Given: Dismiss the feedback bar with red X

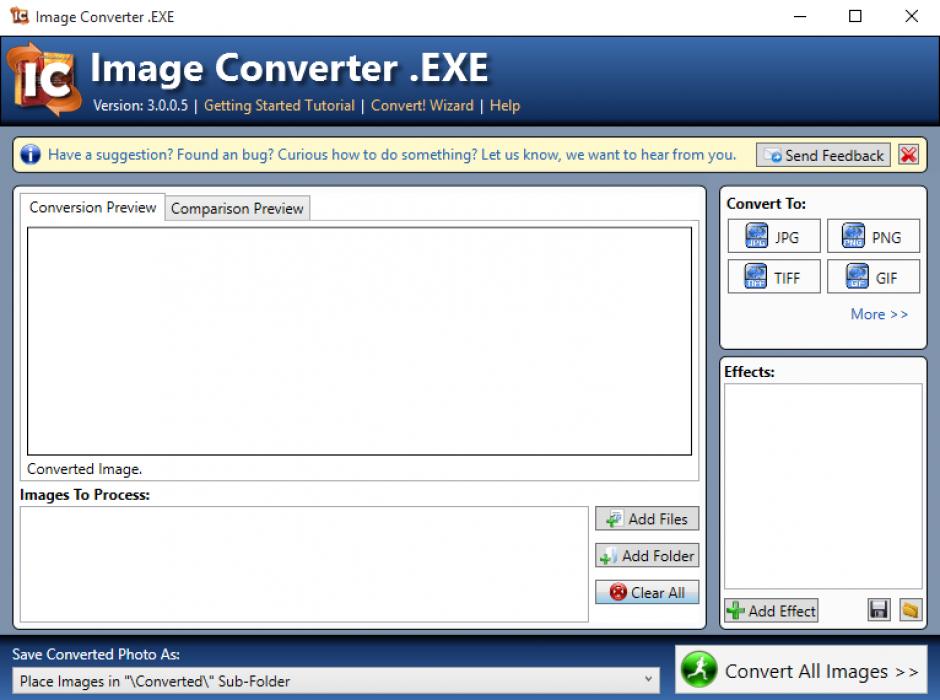Looking at the screenshot, I should click(x=908, y=155).
